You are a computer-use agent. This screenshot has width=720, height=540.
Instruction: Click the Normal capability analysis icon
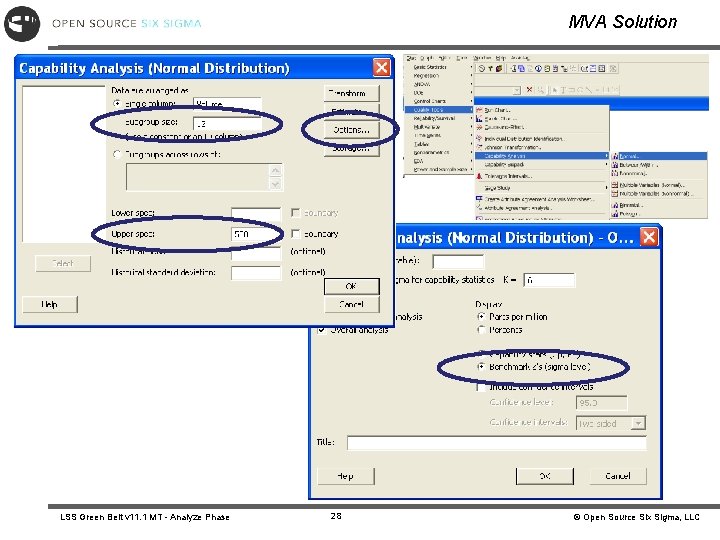pyautogui.click(x=615, y=156)
